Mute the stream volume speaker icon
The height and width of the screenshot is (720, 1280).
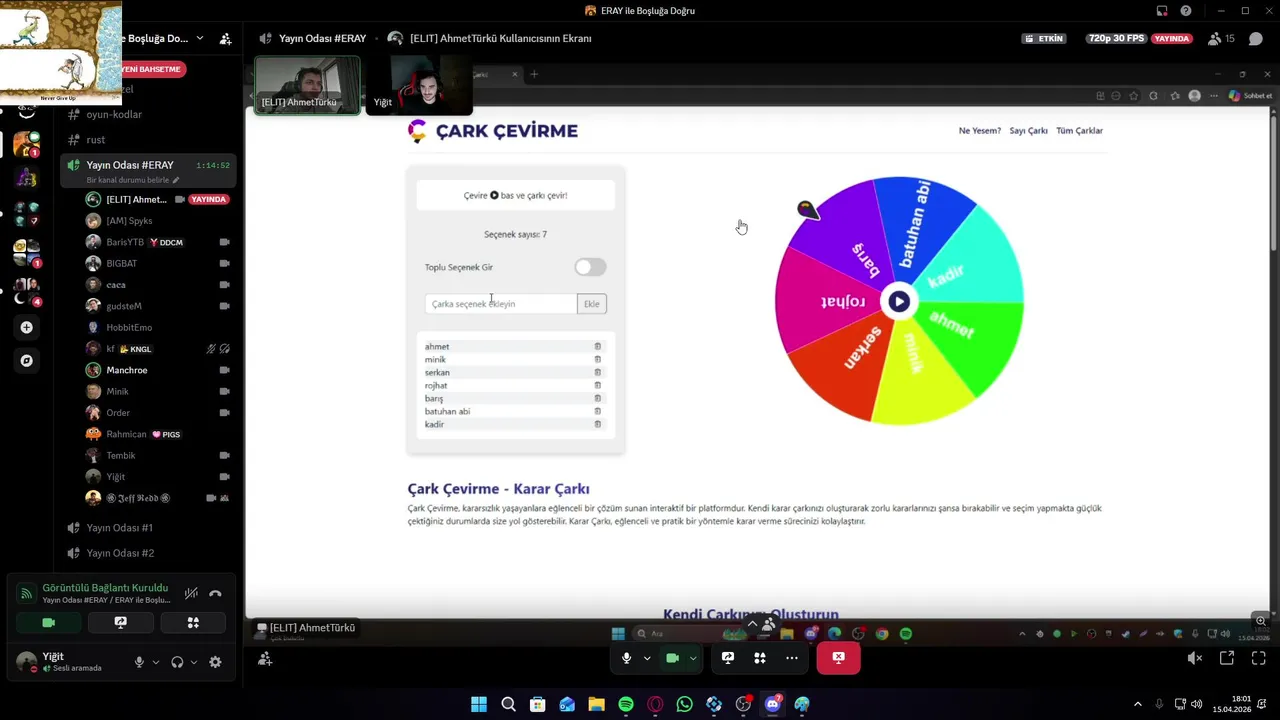[x=1194, y=658]
